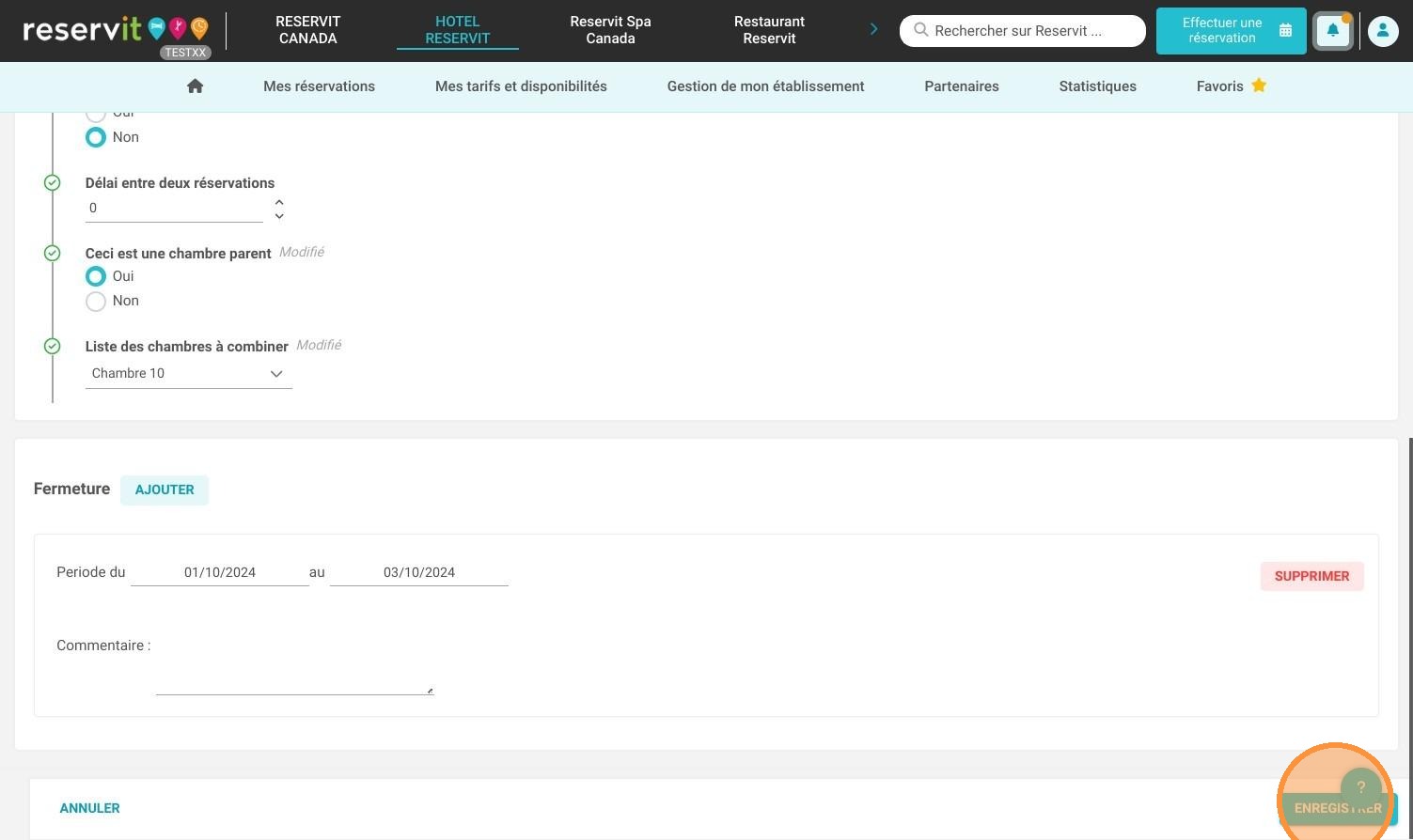1413x840 pixels.
Task: Open Mes tarifs et disponibilités menu
Action: (521, 86)
